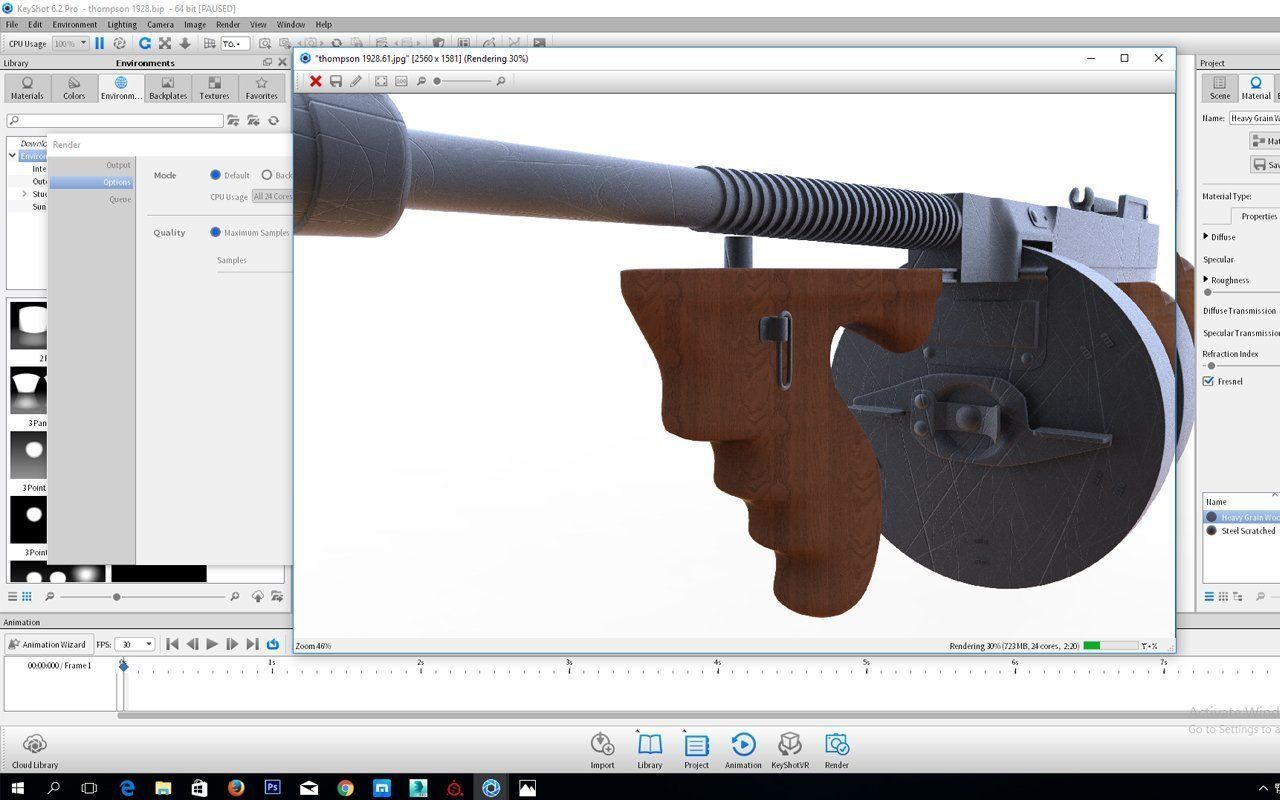Switch library to list view

click(13, 596)
